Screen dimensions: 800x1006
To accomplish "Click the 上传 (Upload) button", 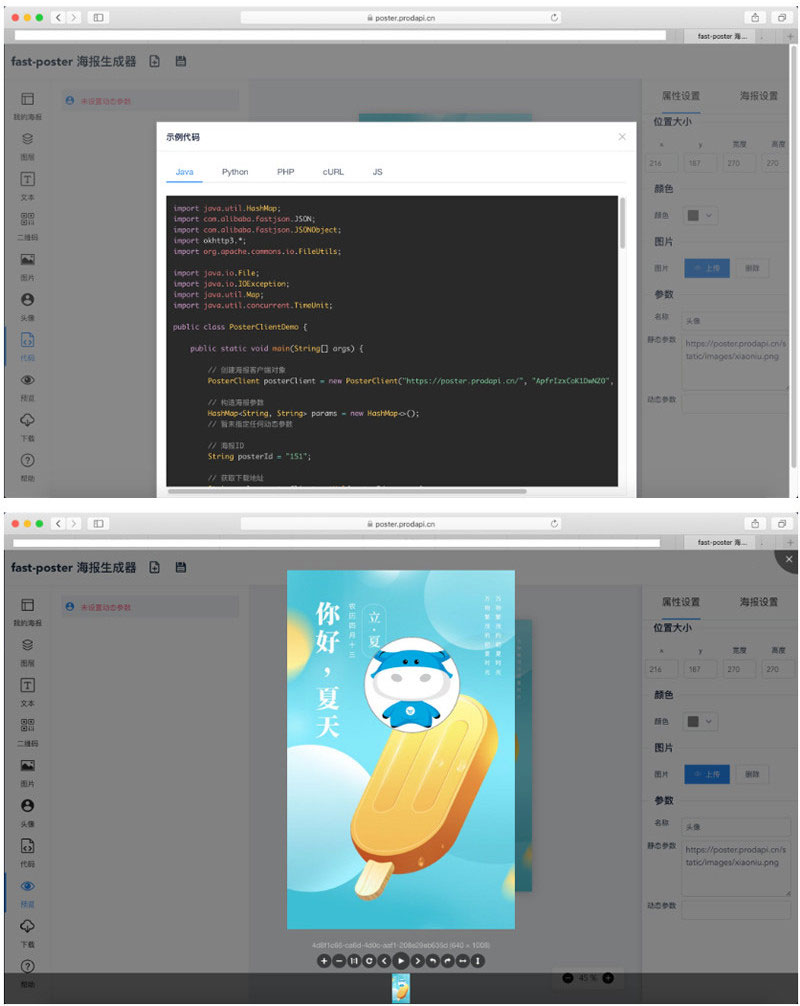I will click(707, 268).
